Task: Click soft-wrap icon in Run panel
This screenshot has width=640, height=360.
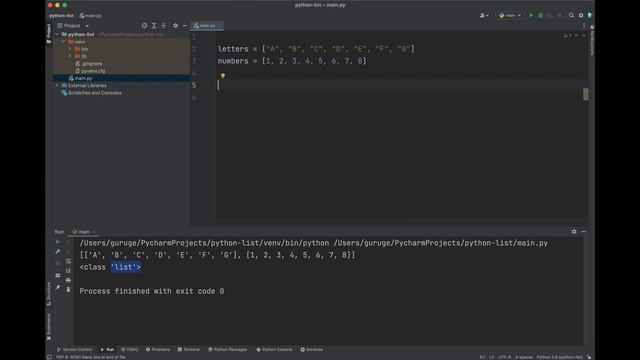Action: [68, 261]
